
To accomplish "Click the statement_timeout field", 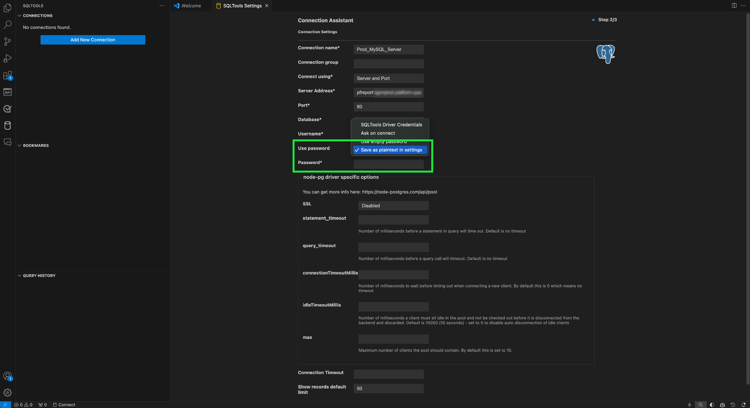I will tap(393, 220).
